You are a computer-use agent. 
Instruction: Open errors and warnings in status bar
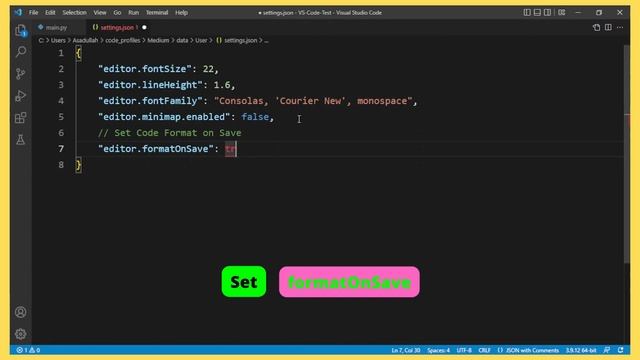tap(28, 350)
